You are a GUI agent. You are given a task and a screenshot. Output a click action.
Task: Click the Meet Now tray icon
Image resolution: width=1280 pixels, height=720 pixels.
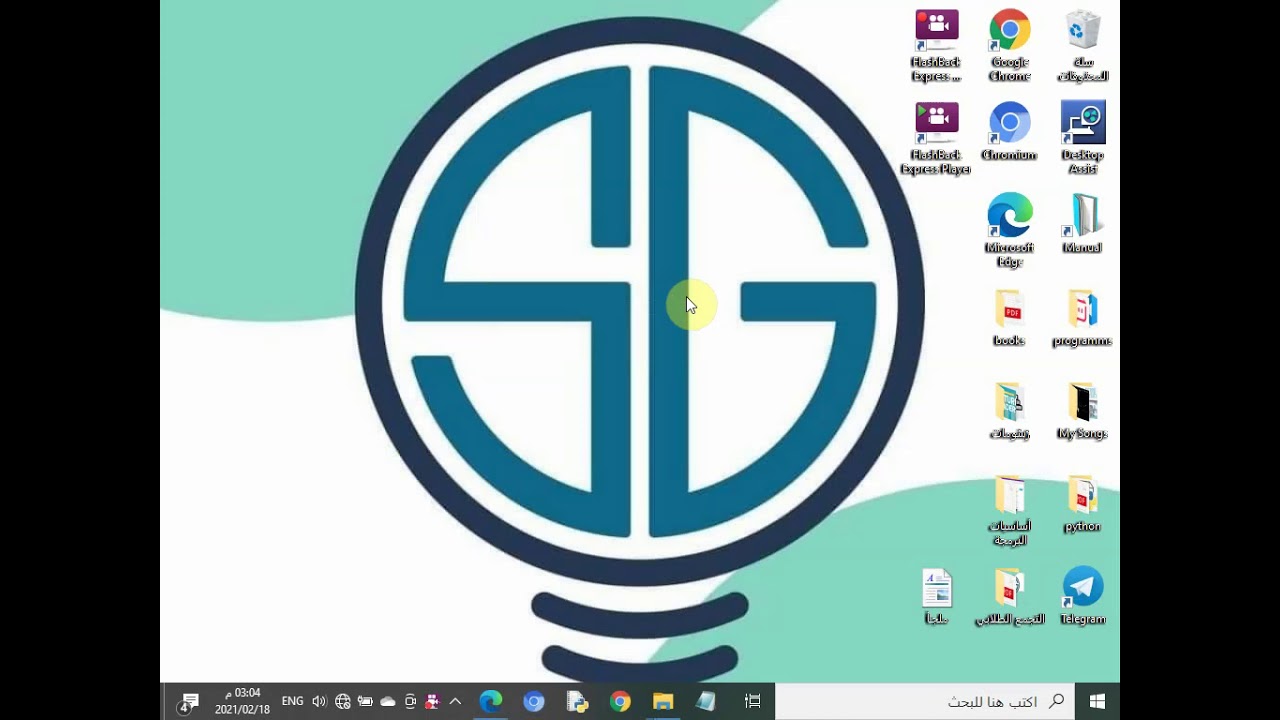pos(410,702)
